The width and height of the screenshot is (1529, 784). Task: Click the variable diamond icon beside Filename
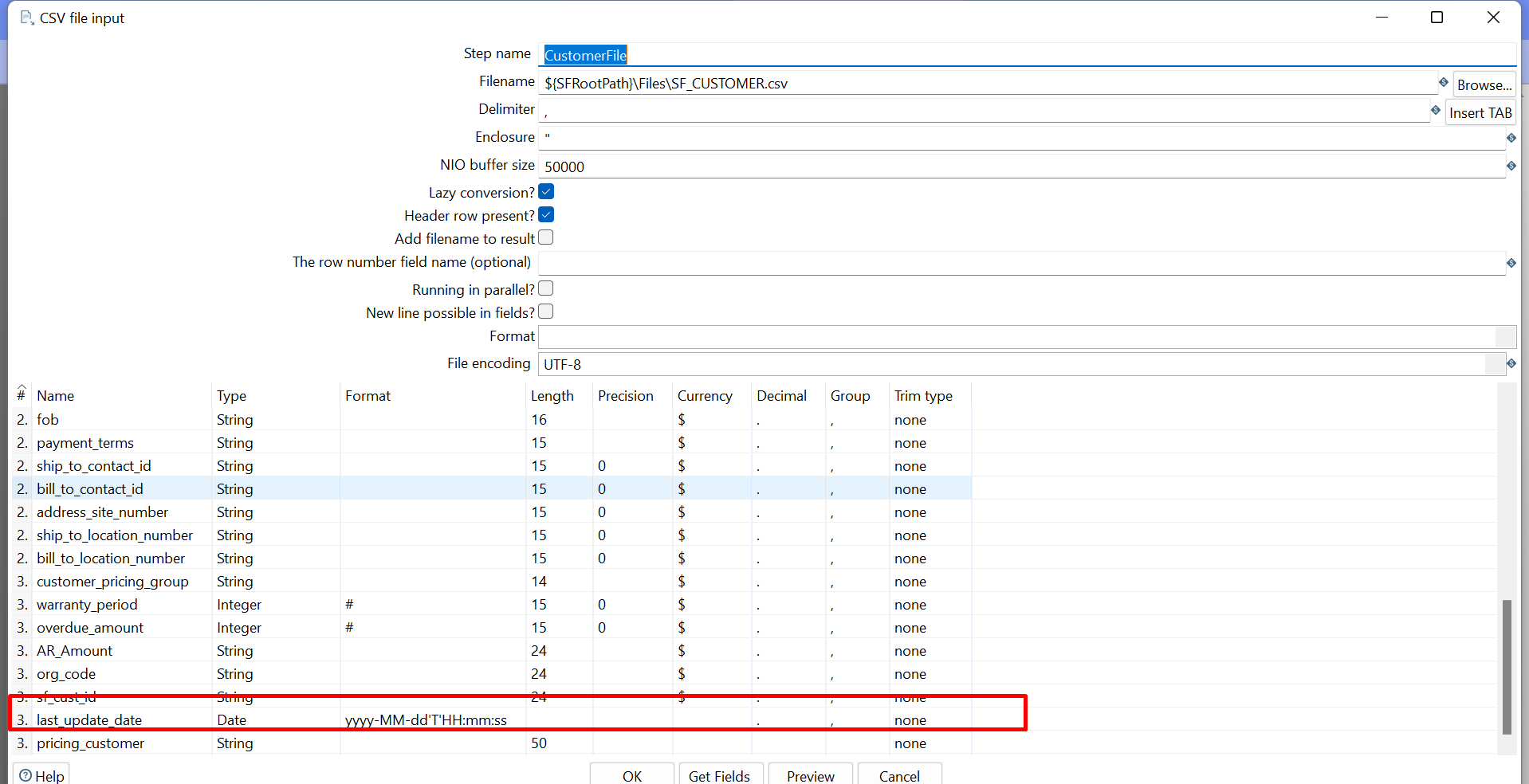click(x=1443, y=82)
